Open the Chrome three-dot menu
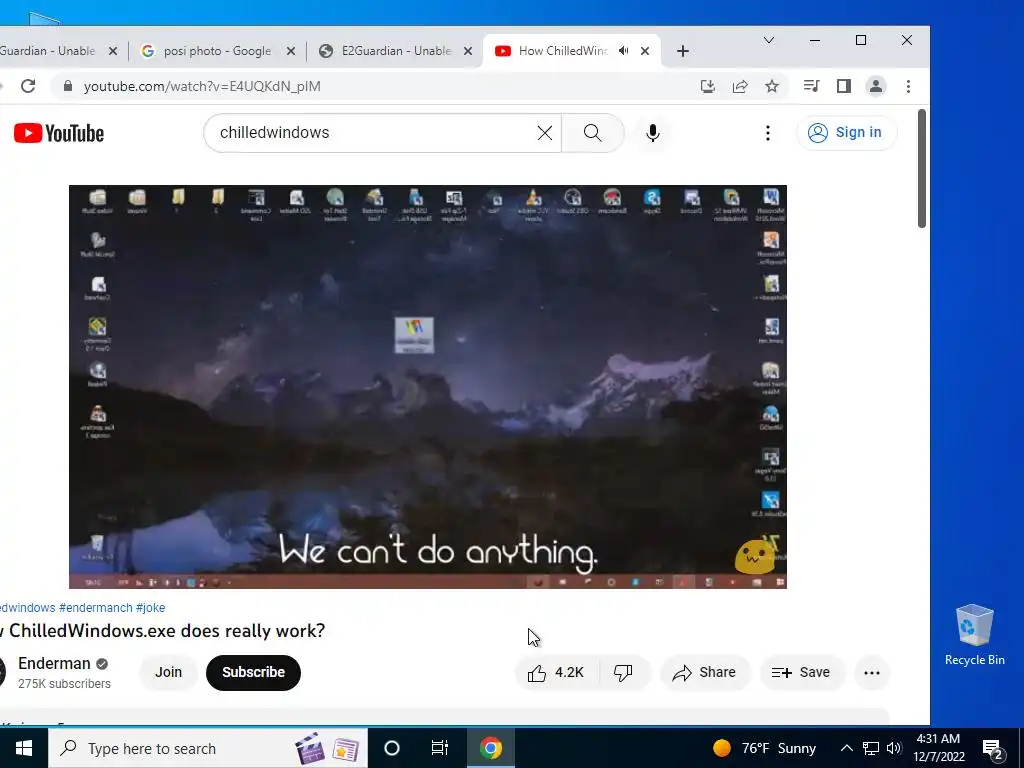The image size is (1024, 768). coord(908,86)
